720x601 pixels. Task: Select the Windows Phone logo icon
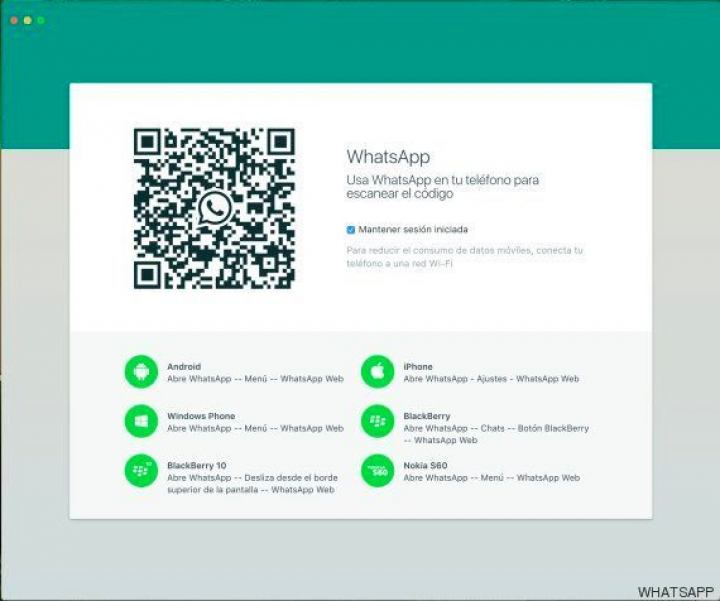142,421
